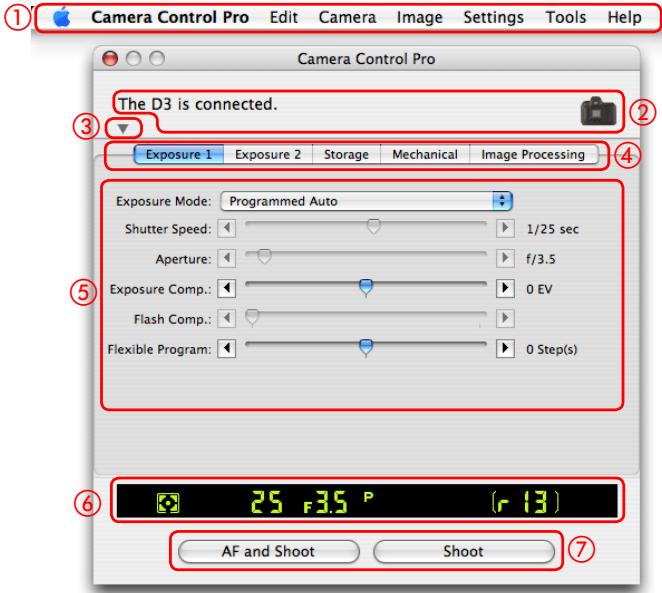The width and height of the screenshot is (662, 593).
Task: Click the AF and Shoot button
Action: point(269,551)
